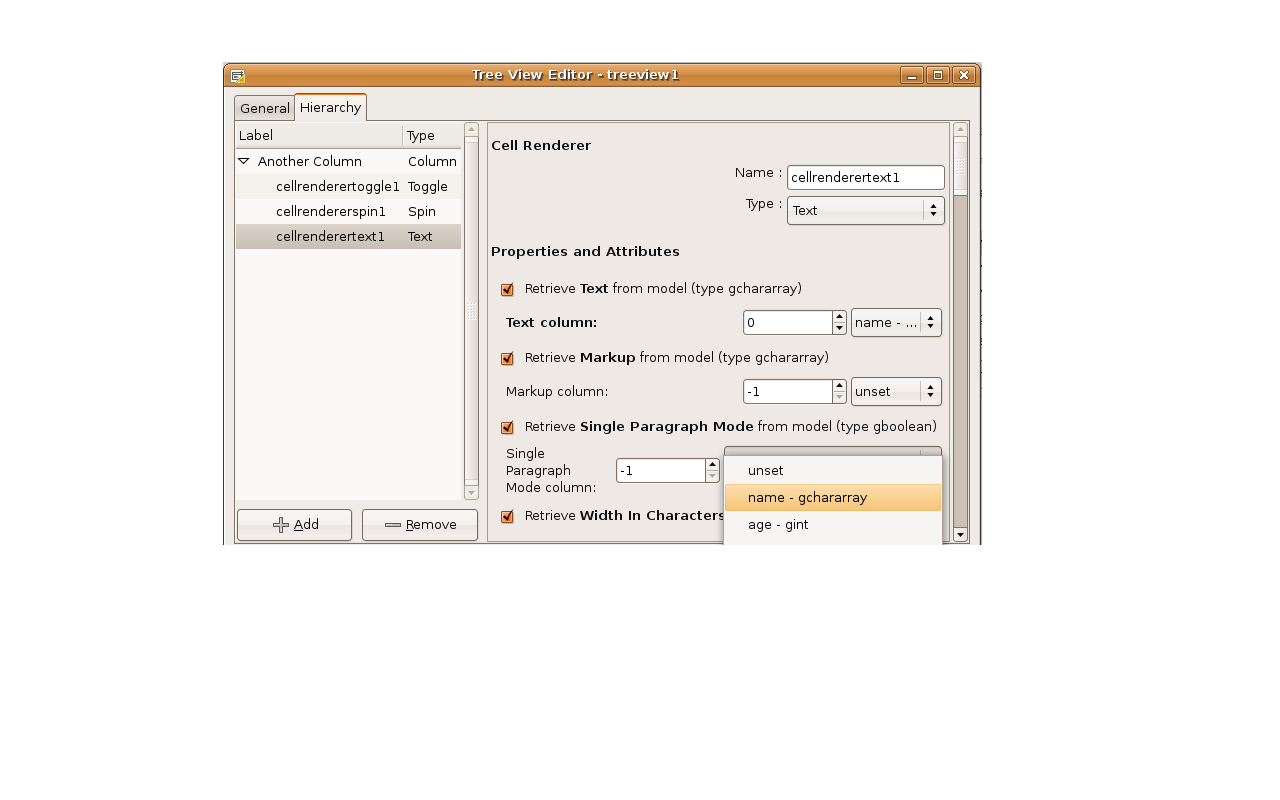Collapse the Another Column tree row

tap(243, 161)
